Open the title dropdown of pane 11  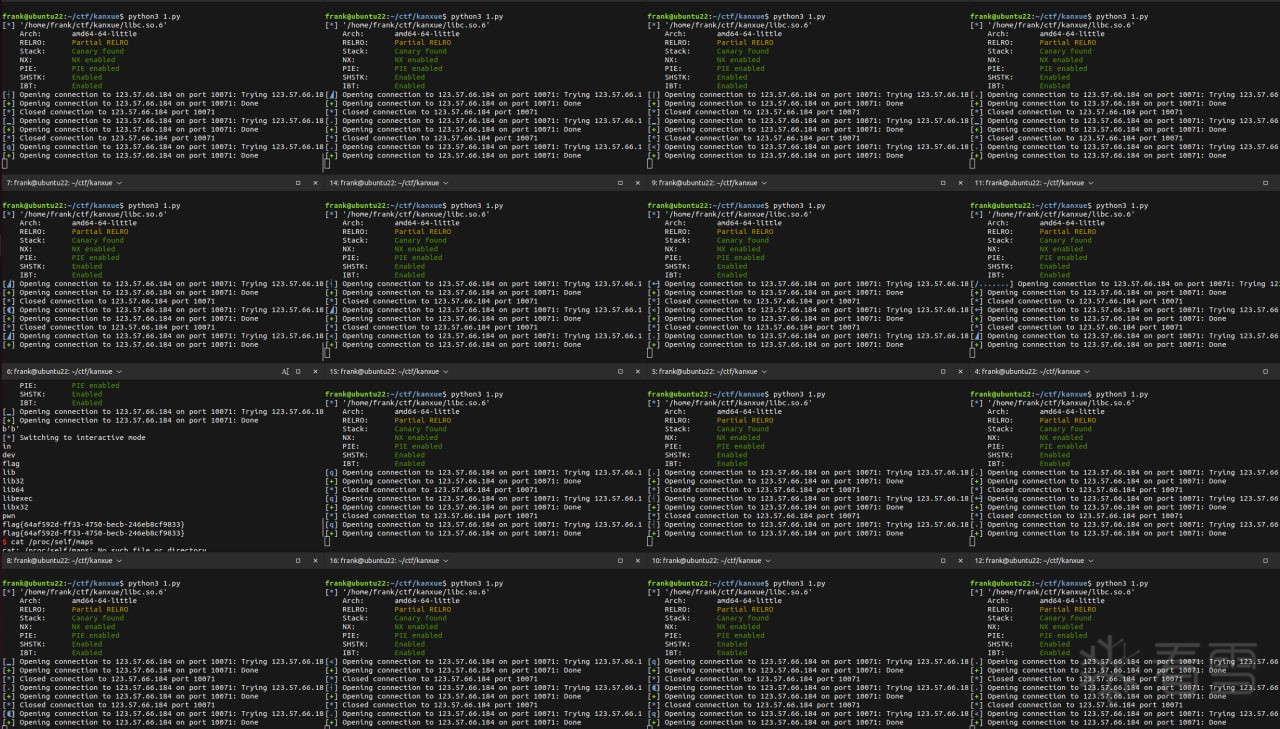tap(1091, 183)
